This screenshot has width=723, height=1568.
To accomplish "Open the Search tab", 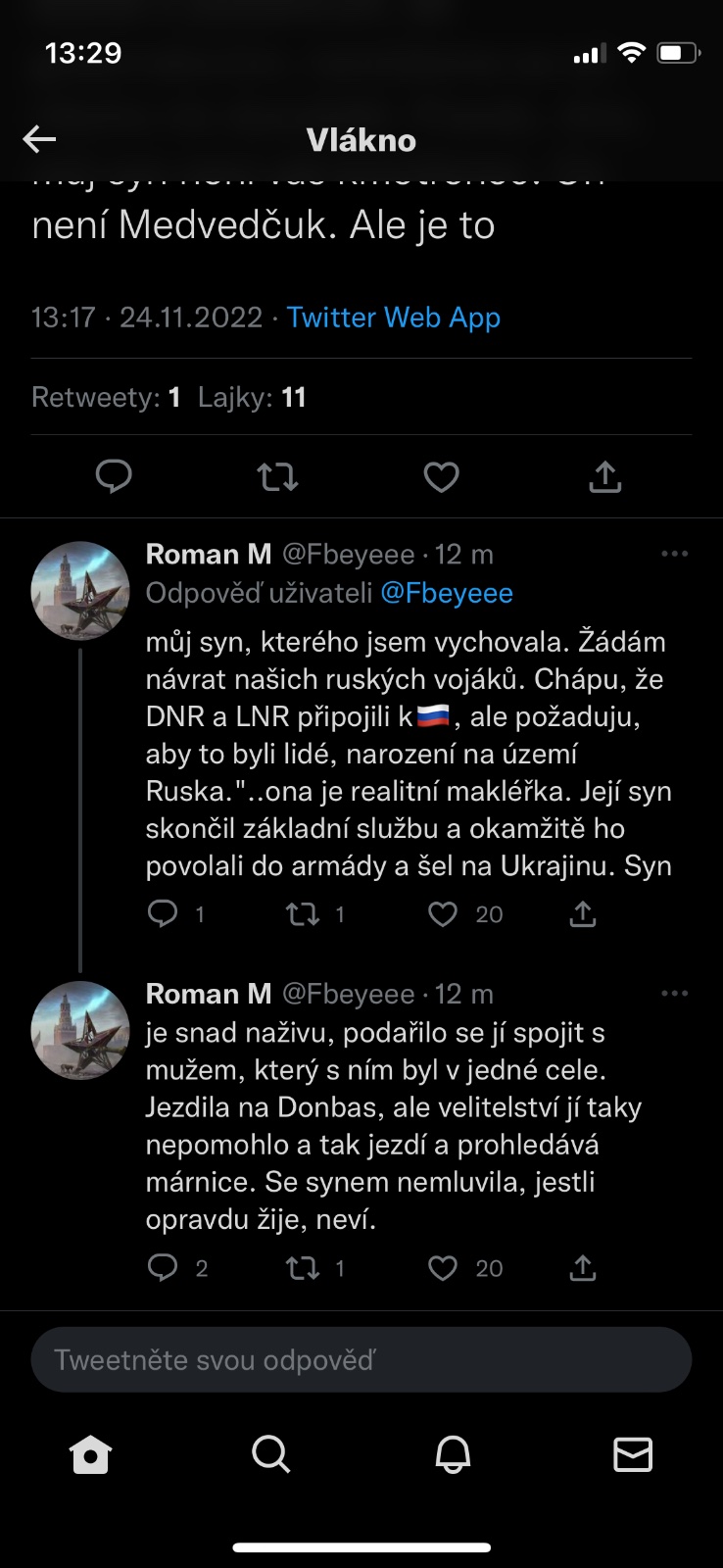I will [270, 1454].
